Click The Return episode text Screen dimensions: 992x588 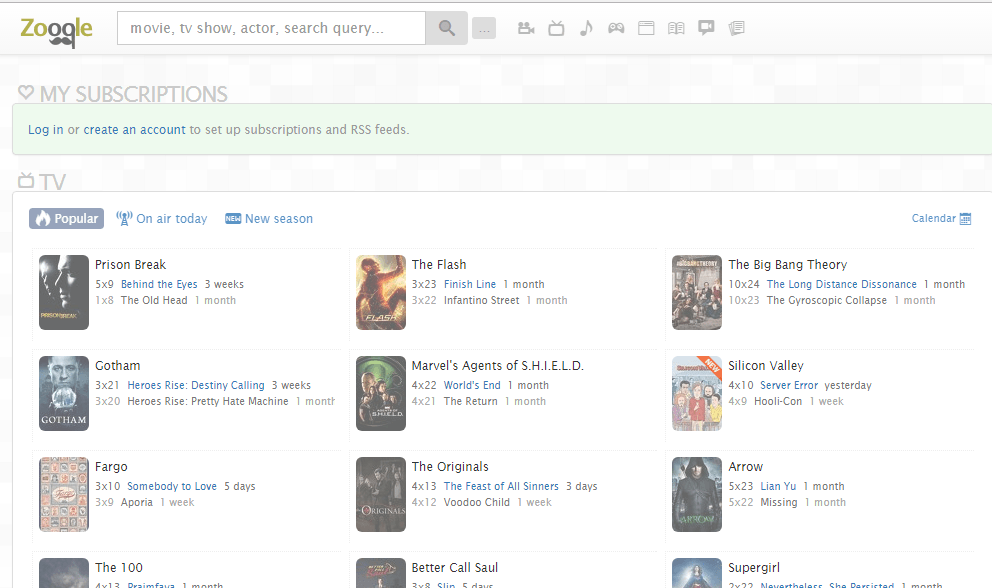click(471, 401)
